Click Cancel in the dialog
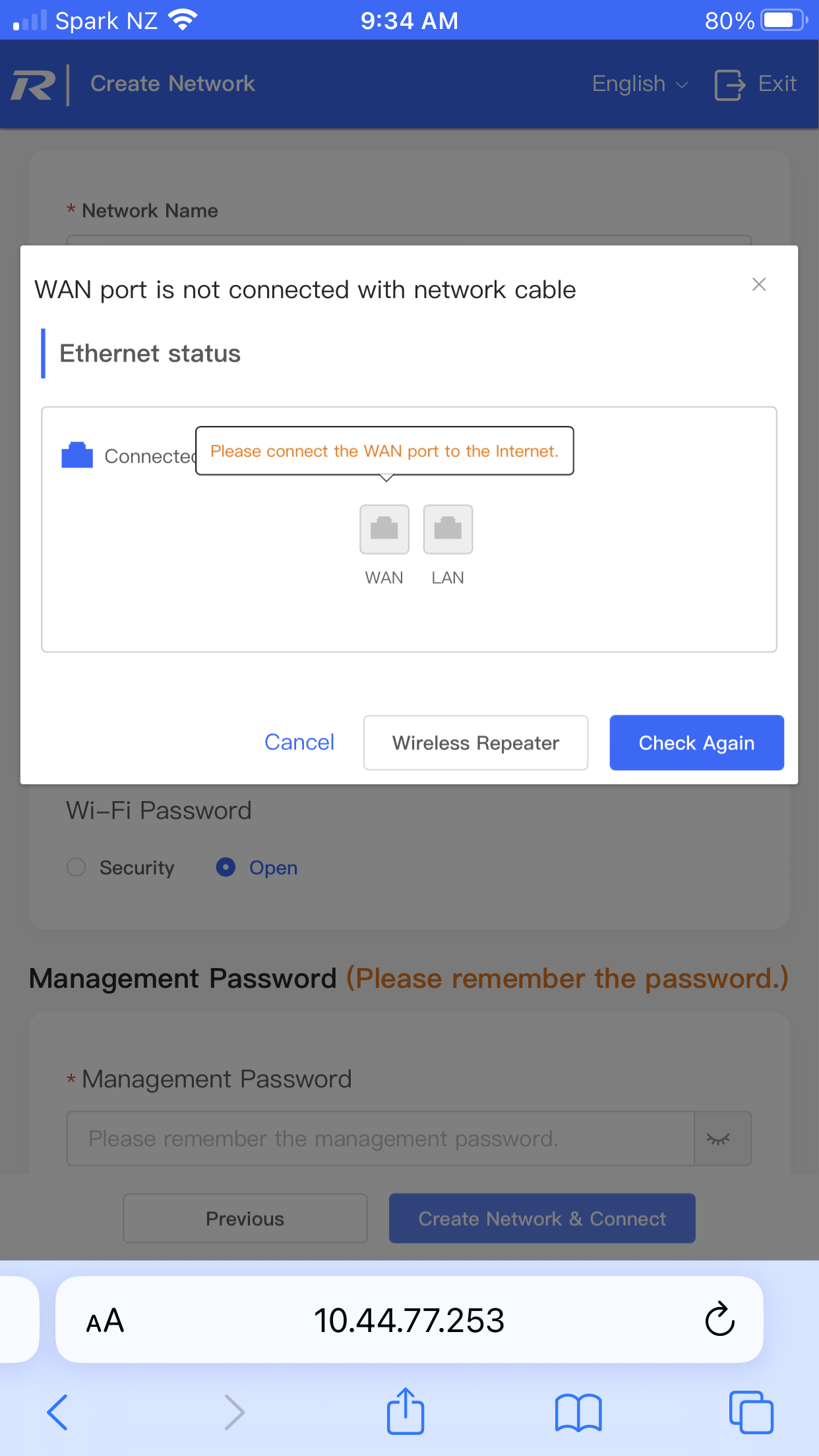This screenshot has height=1456, width=819. point(299,743)
